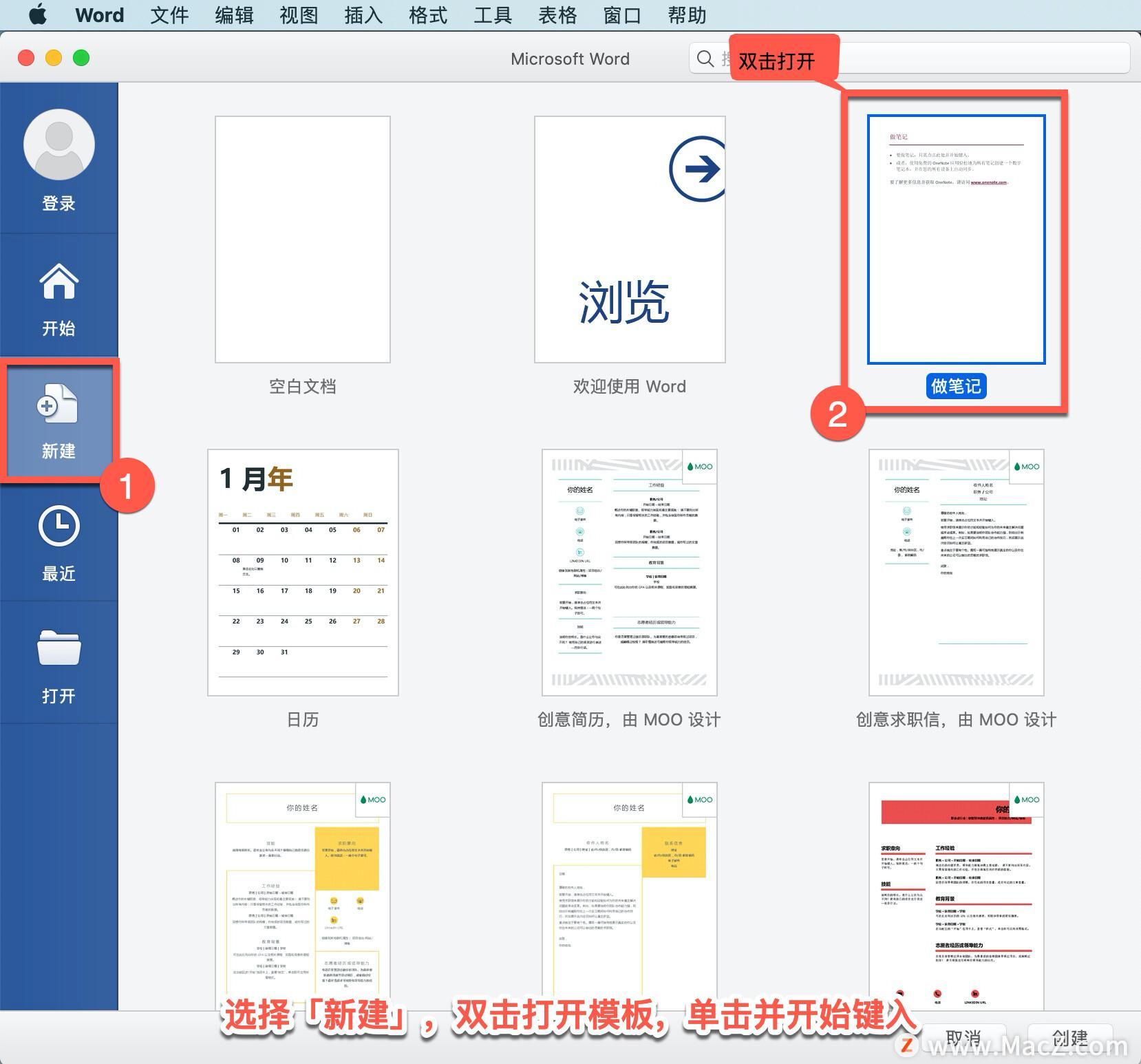Open the 最近 recent files clock icon
This screenshot has height=1064, width=1141.
tap(58, 526)
